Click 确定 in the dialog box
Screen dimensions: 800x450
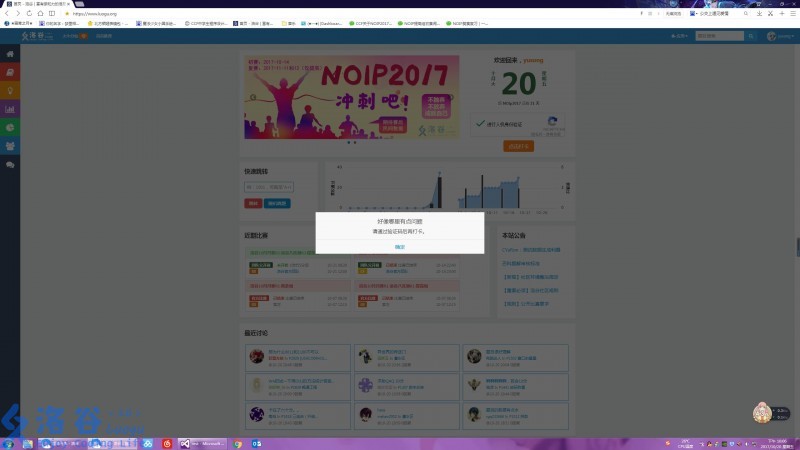click(x=399, y=246)
